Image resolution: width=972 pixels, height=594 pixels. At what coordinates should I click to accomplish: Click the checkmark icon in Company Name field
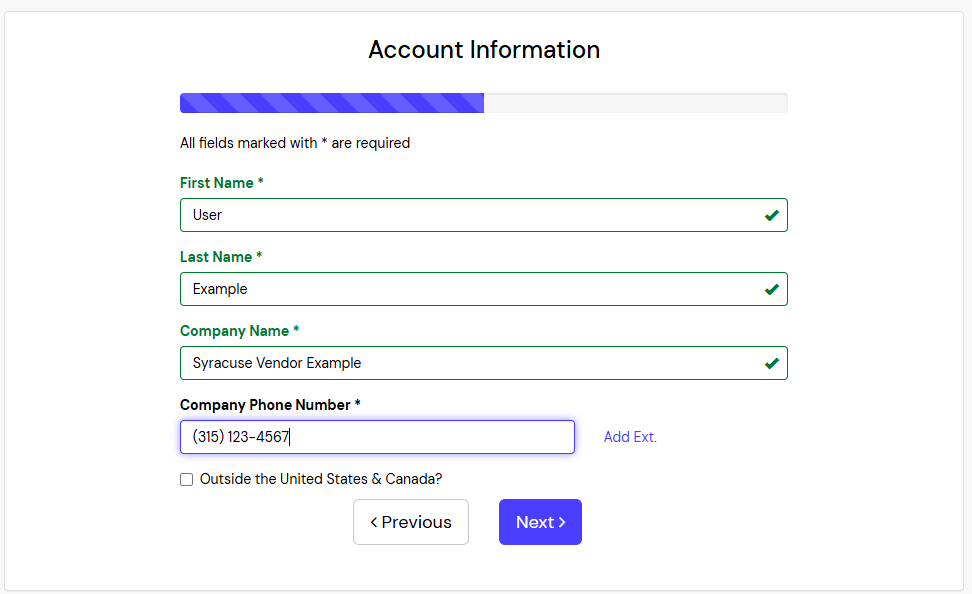coord(771,362)
